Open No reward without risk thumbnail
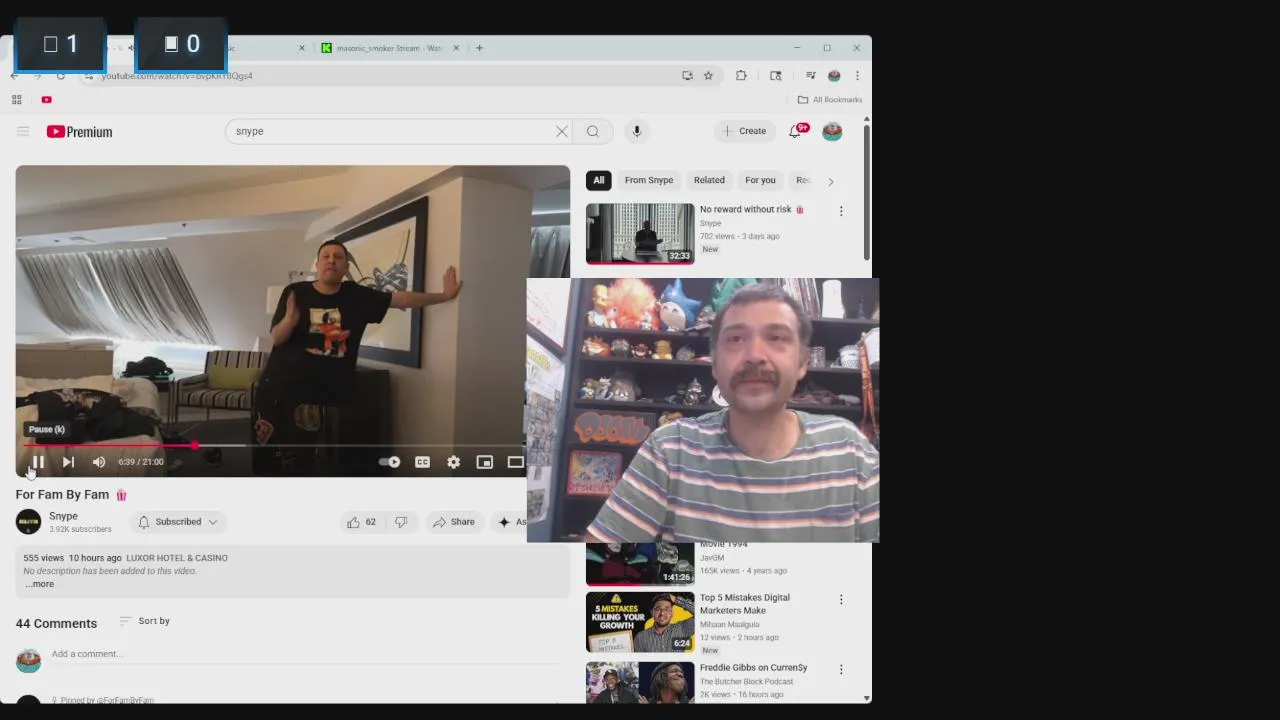Viewport: 1280px width, 720px height. click(640, 233)
